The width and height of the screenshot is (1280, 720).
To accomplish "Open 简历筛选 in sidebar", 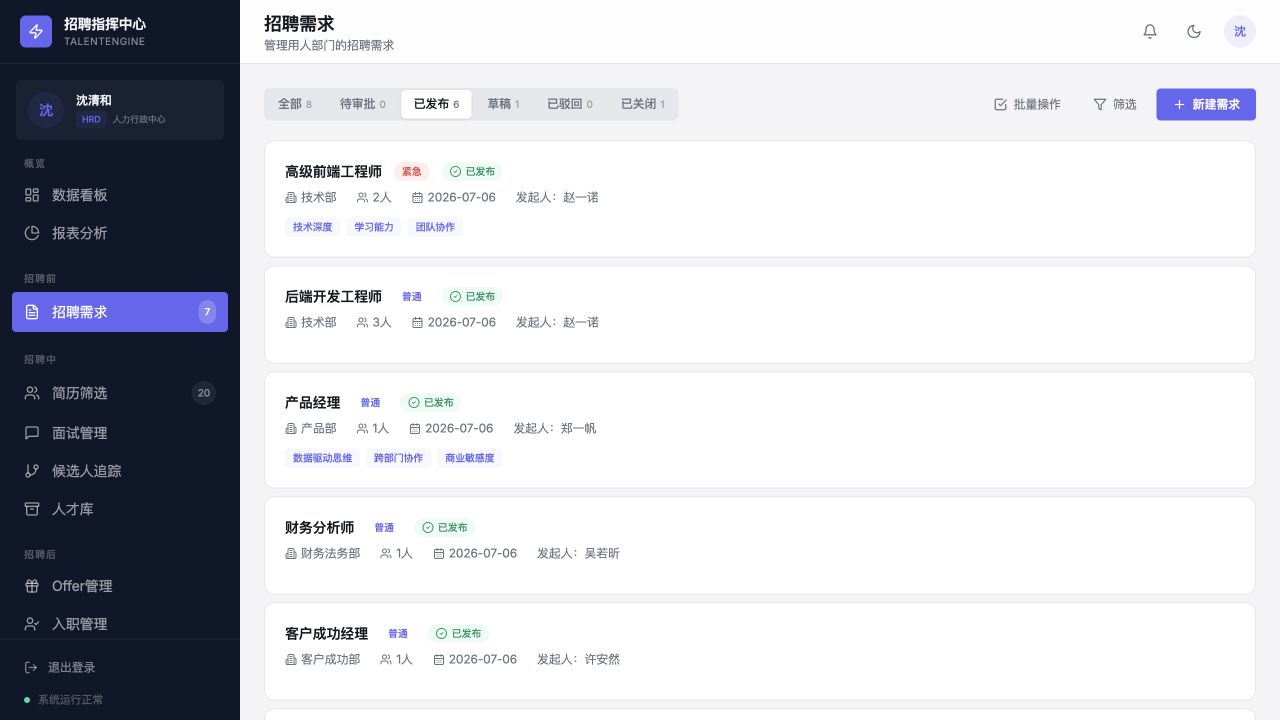I will pos(120,393).
